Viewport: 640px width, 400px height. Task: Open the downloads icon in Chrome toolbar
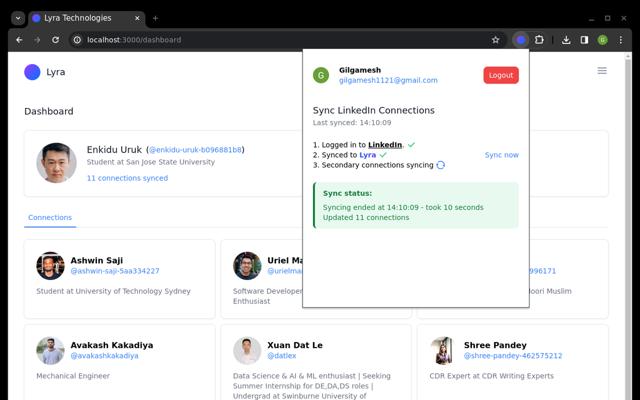point(566,40)
